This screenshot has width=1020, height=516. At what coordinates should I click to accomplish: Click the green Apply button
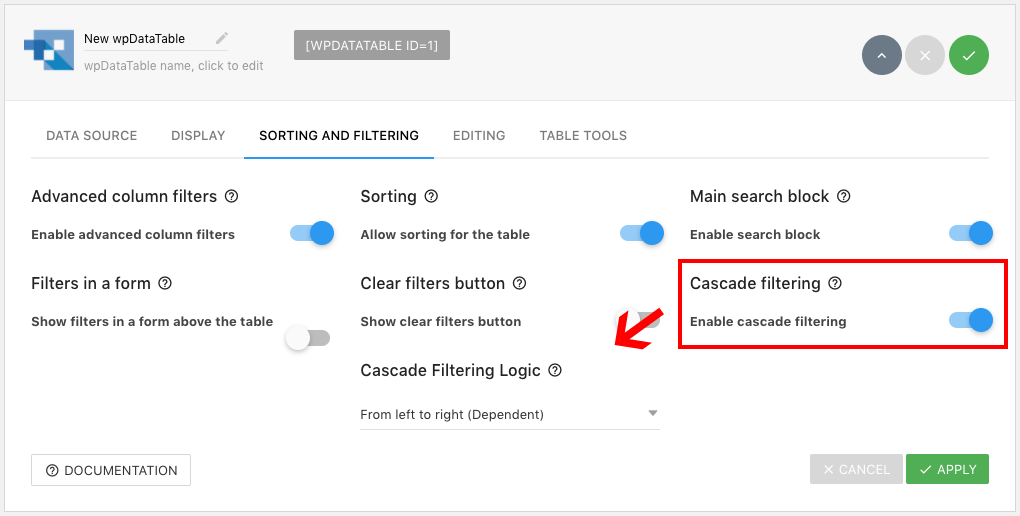tap(947, 469)
